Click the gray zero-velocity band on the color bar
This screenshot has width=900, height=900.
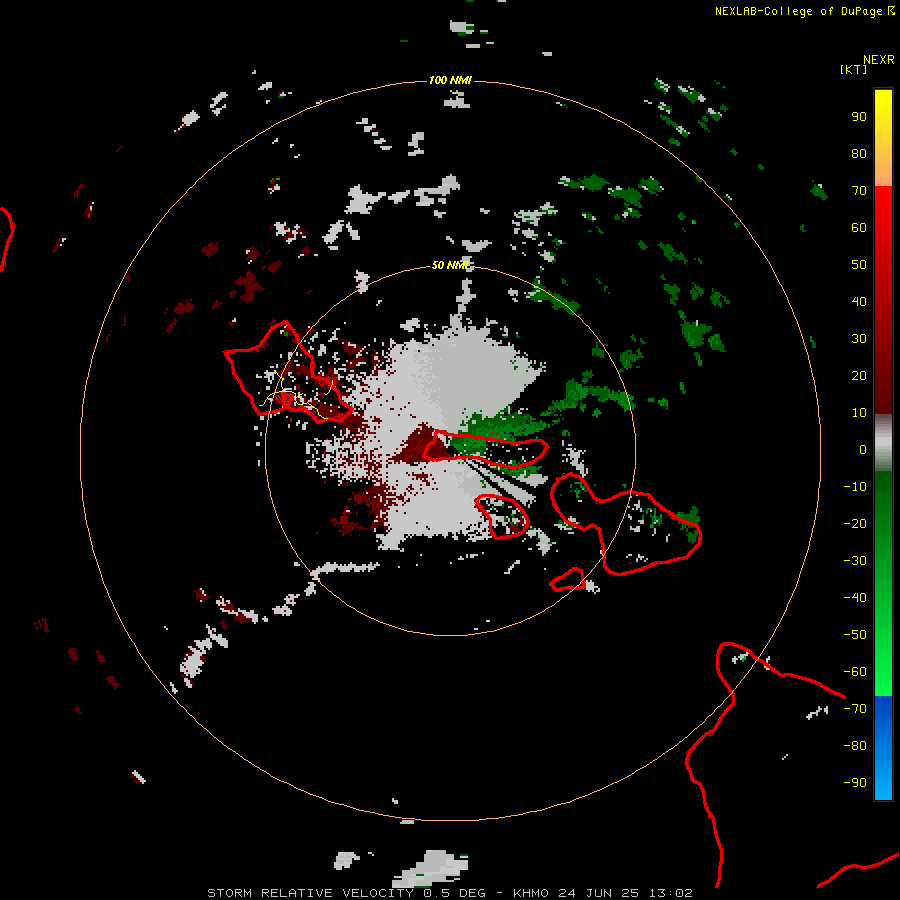tap(883, 443)
